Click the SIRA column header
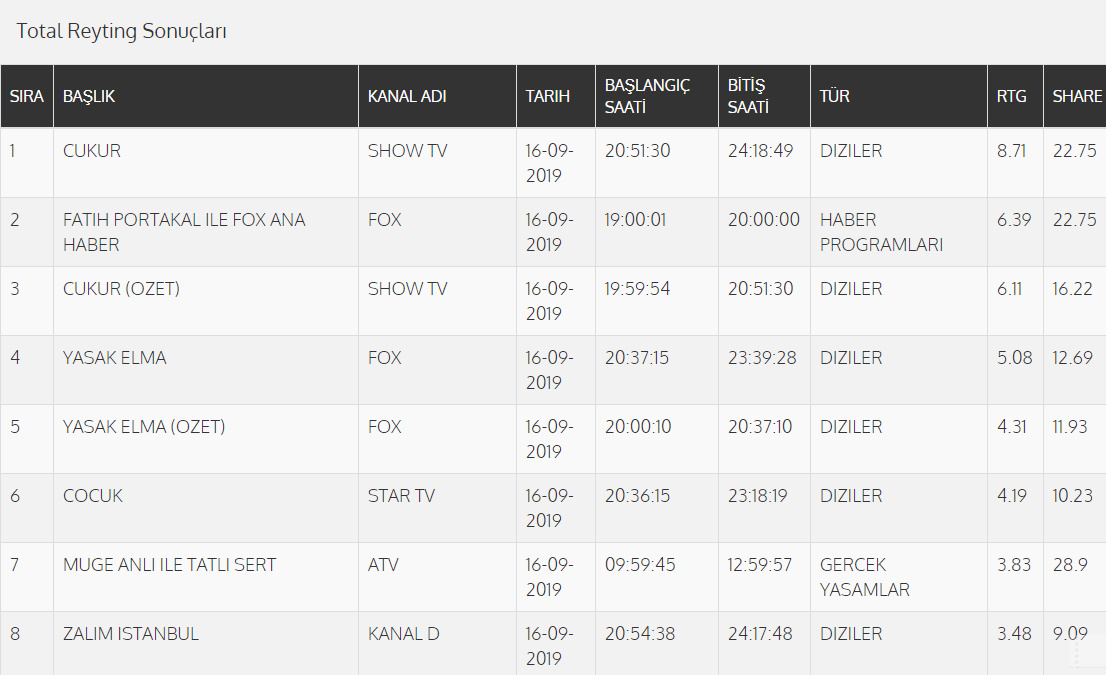The height and width of the screenshot is (675, 1106). [27, 97]
